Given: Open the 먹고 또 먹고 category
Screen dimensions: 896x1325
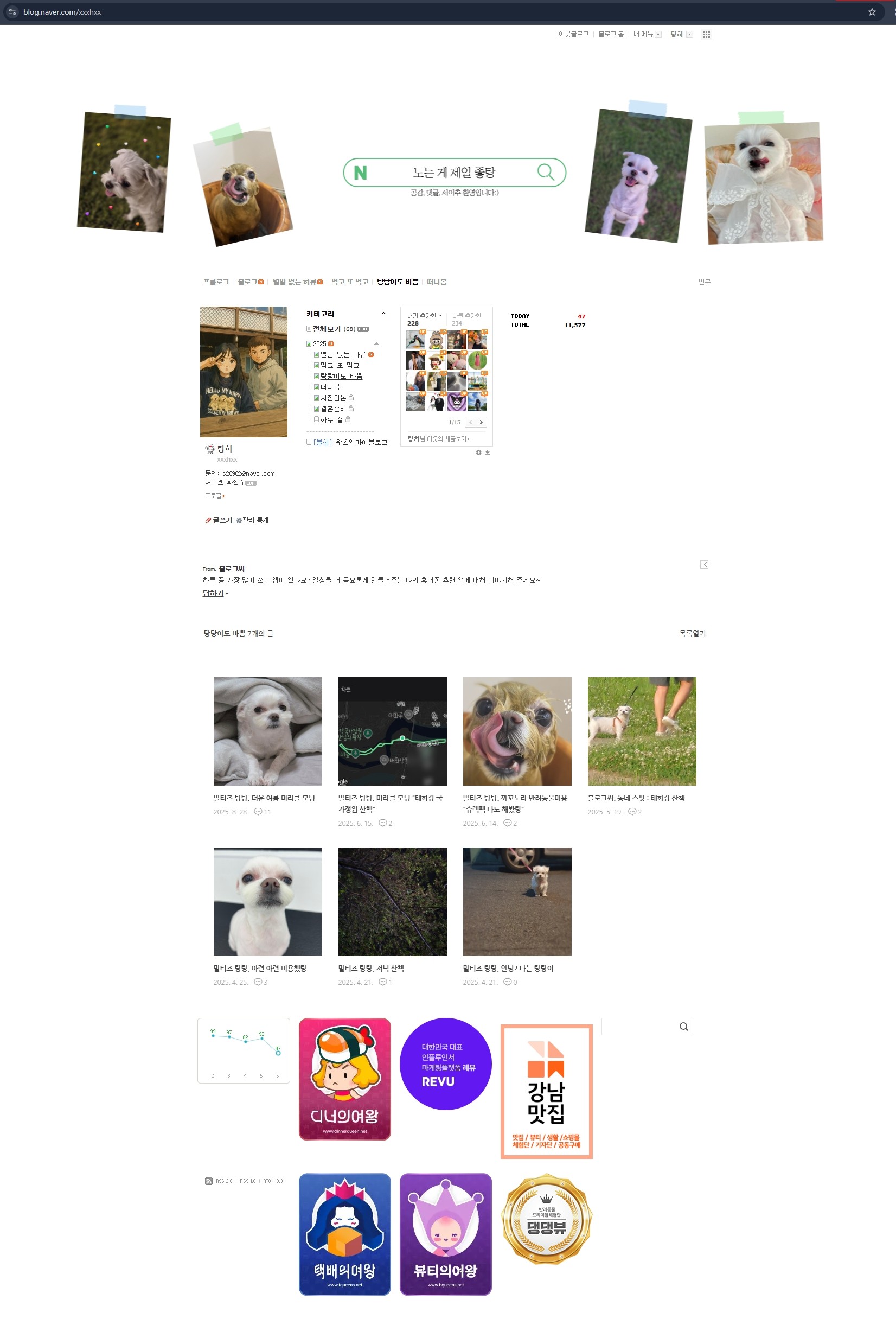Looking at the screenshot, I should (340, 366).
